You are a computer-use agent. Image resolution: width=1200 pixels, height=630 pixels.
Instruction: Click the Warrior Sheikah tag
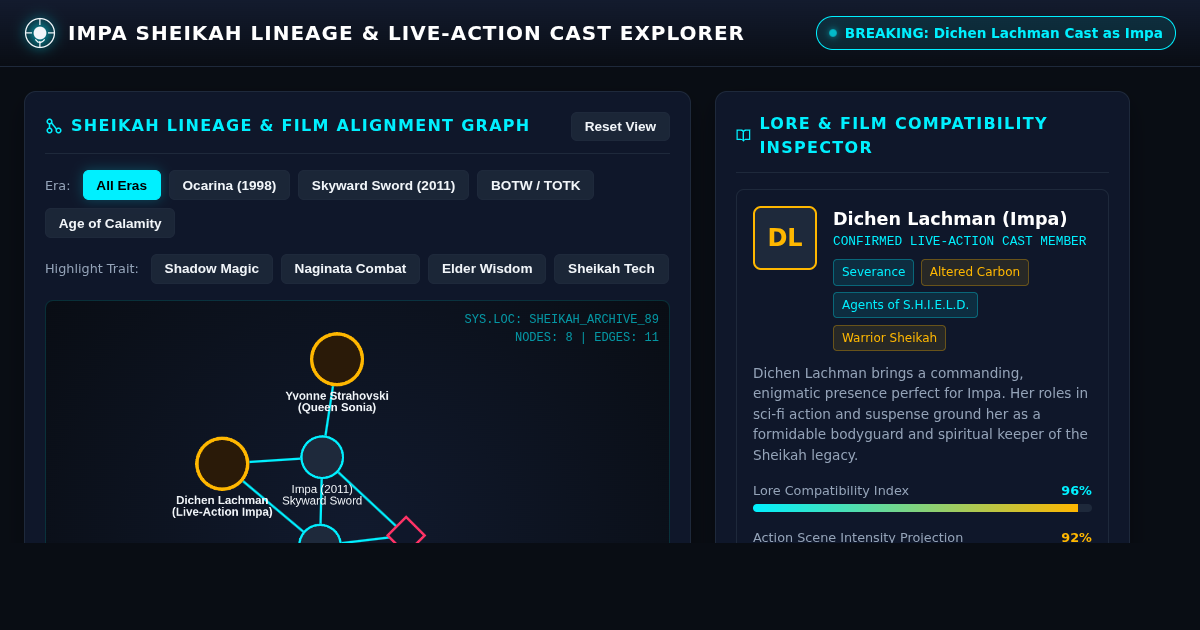tap(889, 338)
